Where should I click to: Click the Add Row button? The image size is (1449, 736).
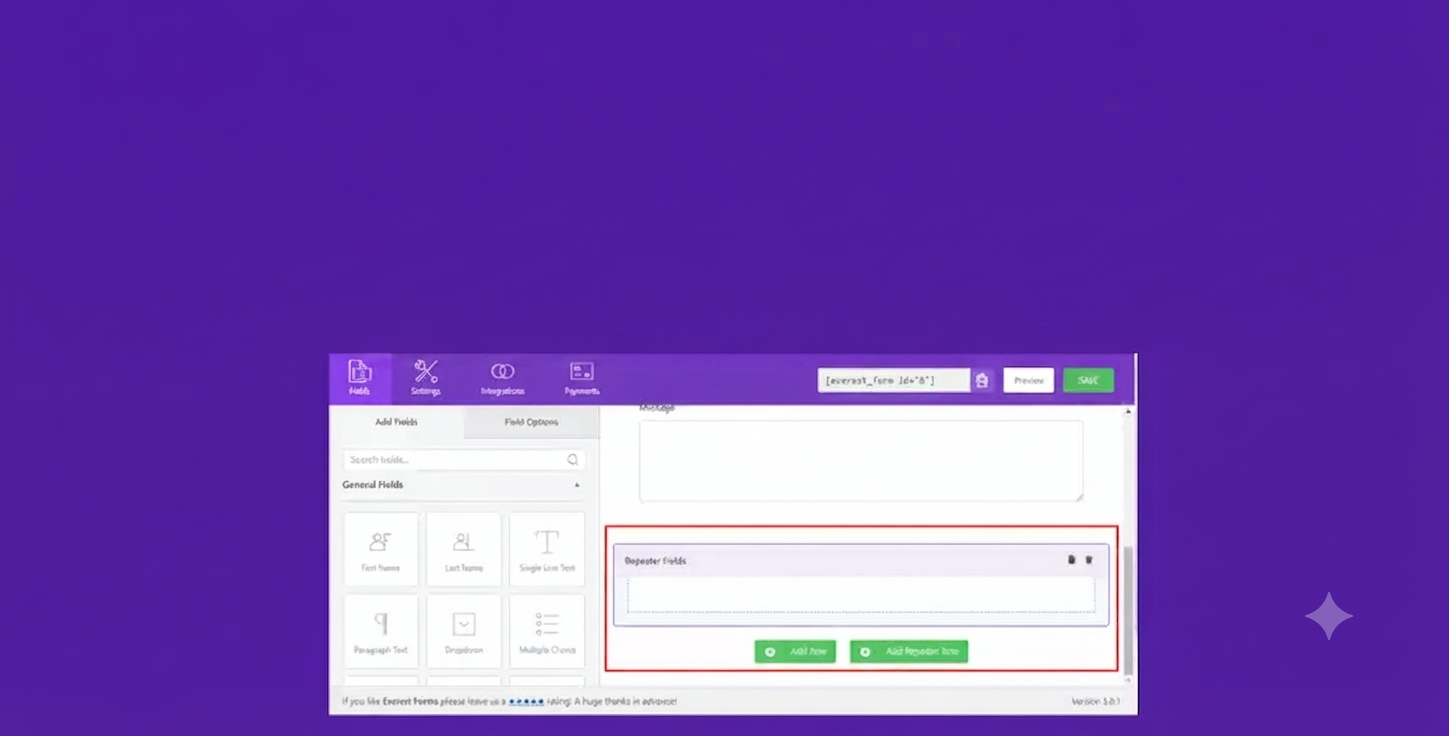coord(795,651)
